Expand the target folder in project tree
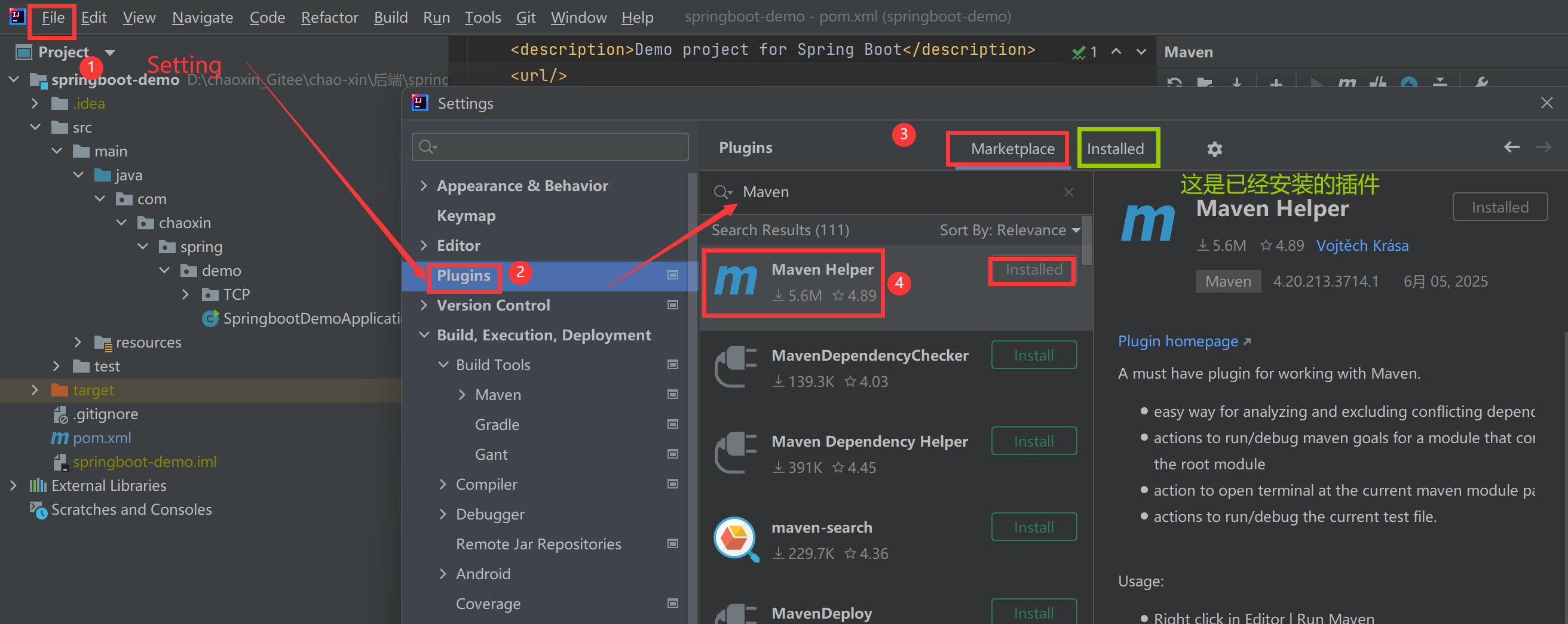1568x624 pixels. [35, 390]
